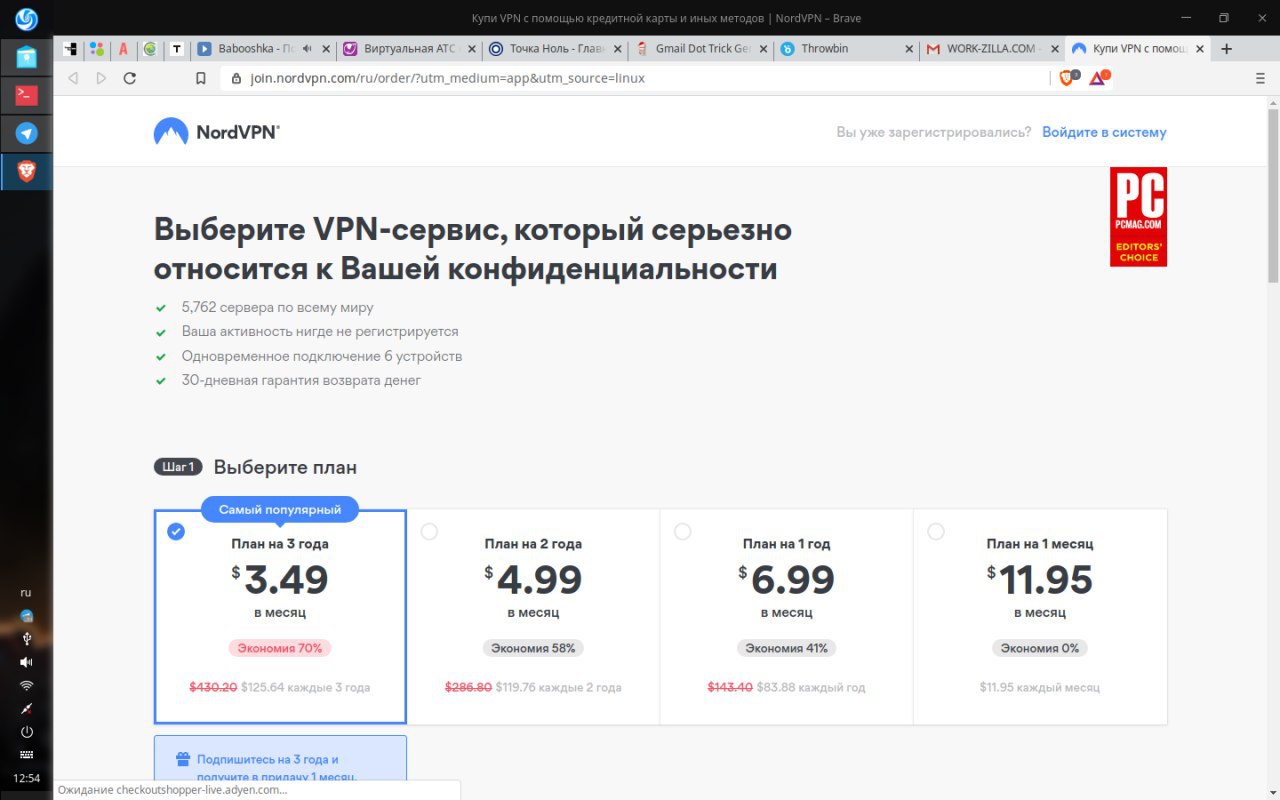Image resolution: width=1280 pixels, height=800 pixels.
Task: Switch to the Throwbin tab
Action: point(845,48)
